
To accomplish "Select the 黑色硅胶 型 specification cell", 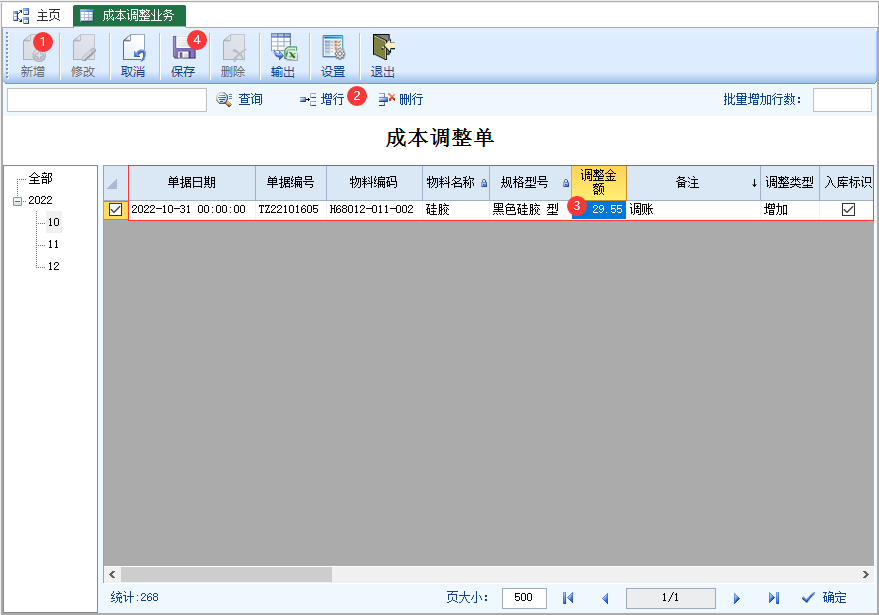I will pos(530,210).
